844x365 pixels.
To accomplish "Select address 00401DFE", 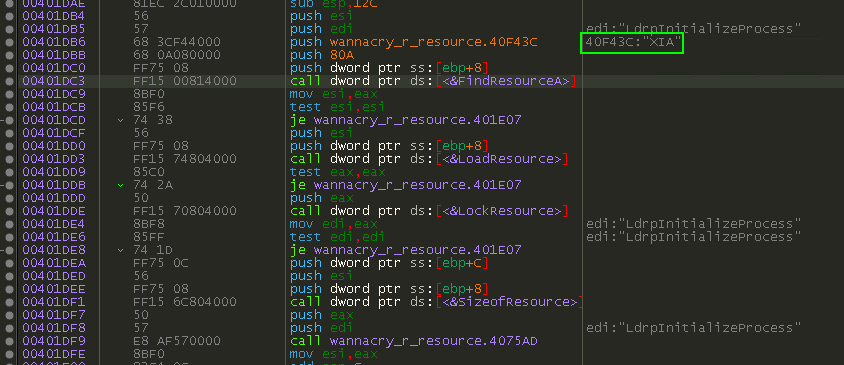I will tap(54, 354).
